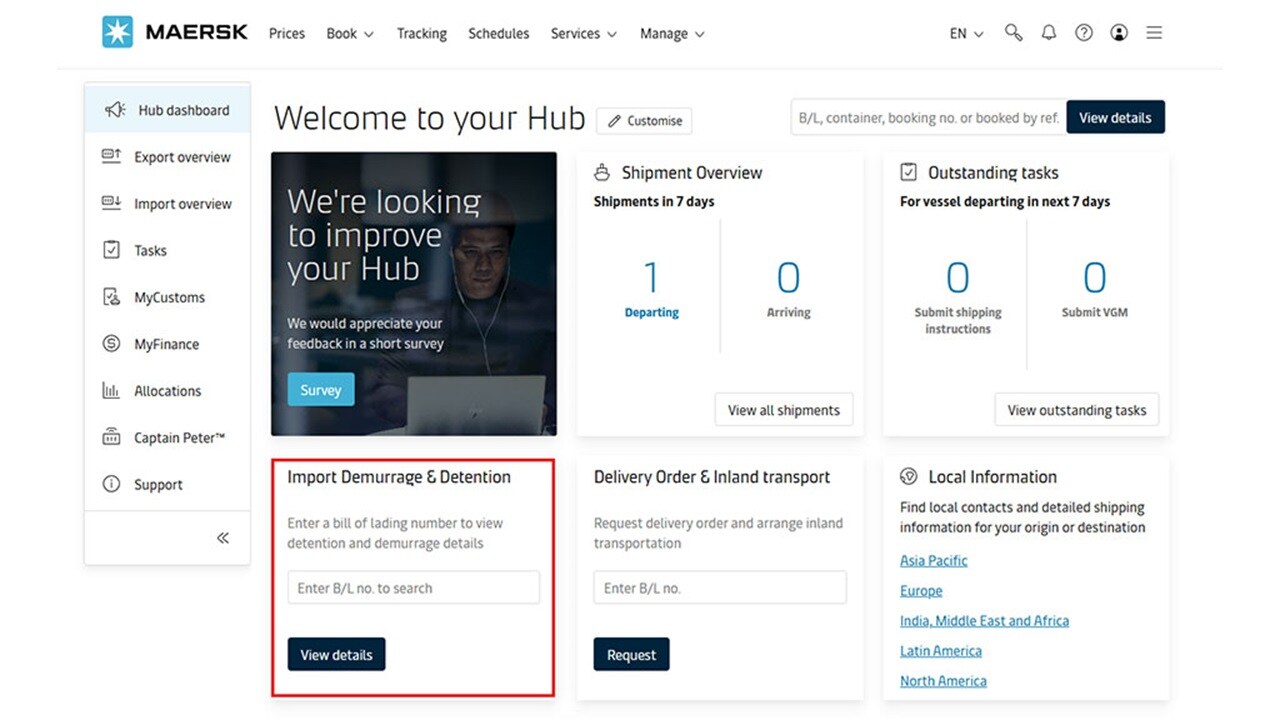The width and height of the screenshot is (1280, 720).
Task: Open the Hub dashboard sidebar icon
Action: coord(115,110)
